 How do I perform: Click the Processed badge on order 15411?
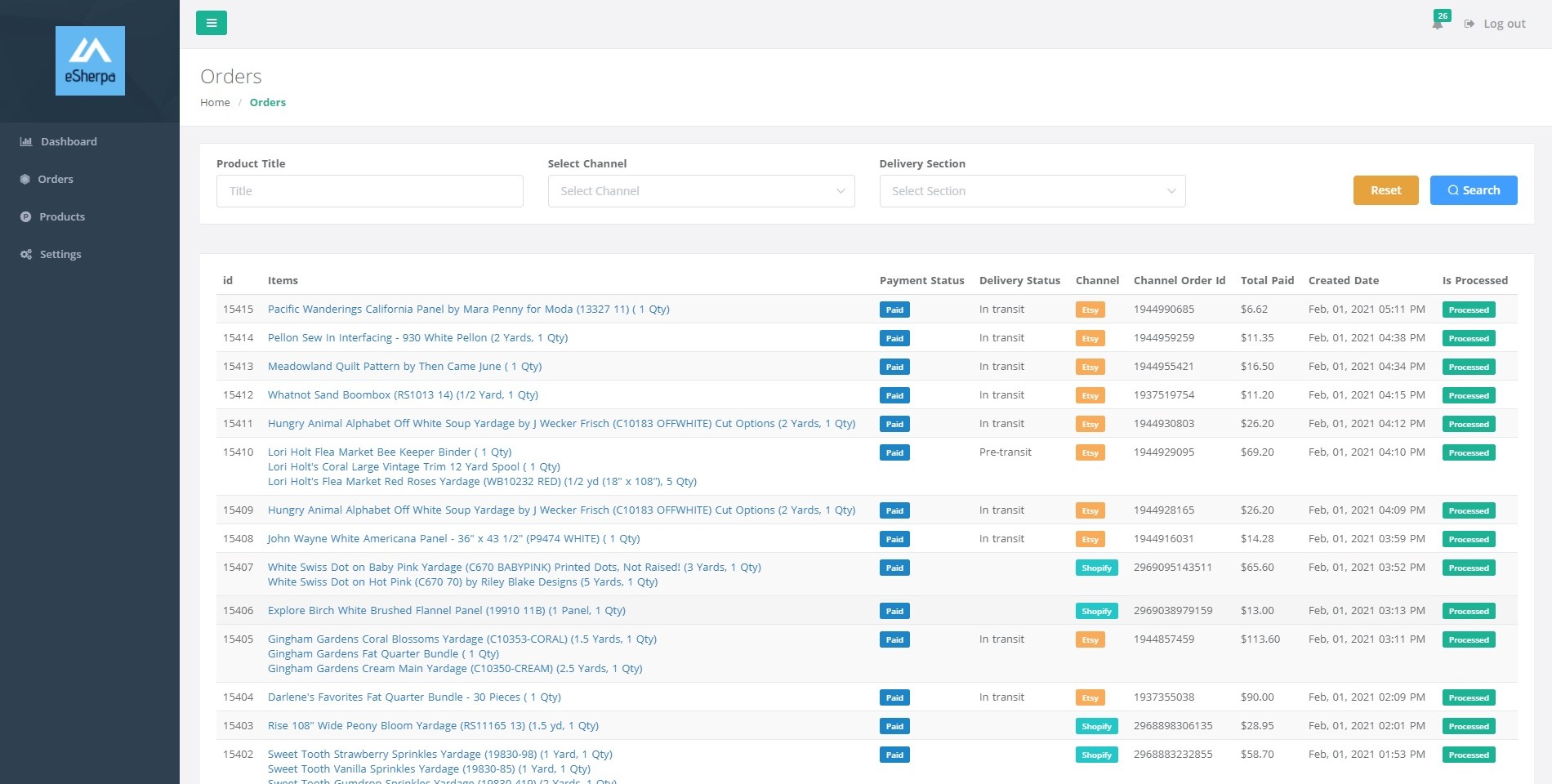click(x=1469, y=424)
